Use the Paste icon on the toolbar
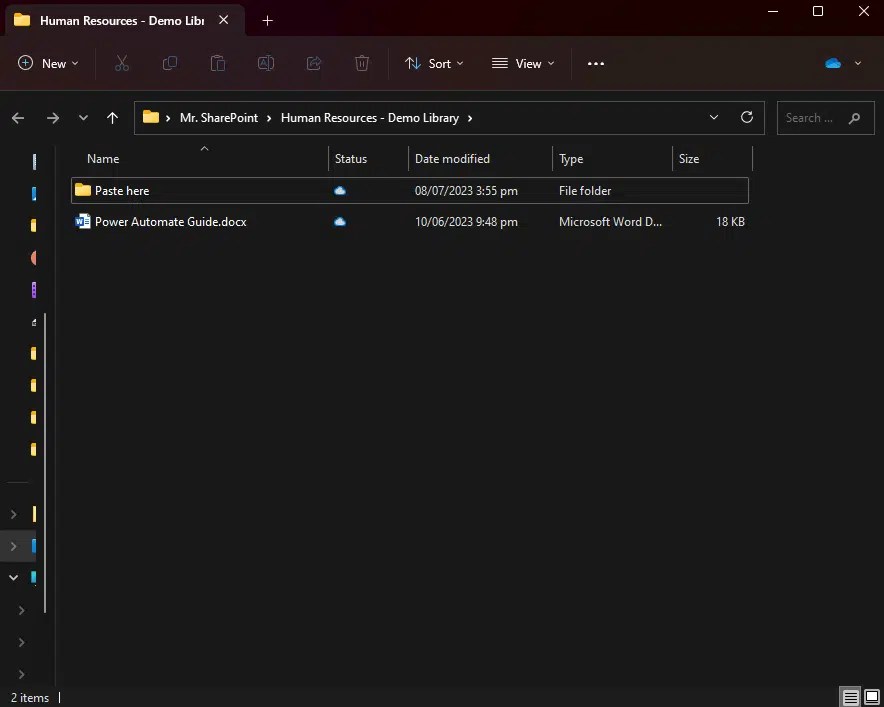This screenshot has height=707, width=884. [218, 63]
